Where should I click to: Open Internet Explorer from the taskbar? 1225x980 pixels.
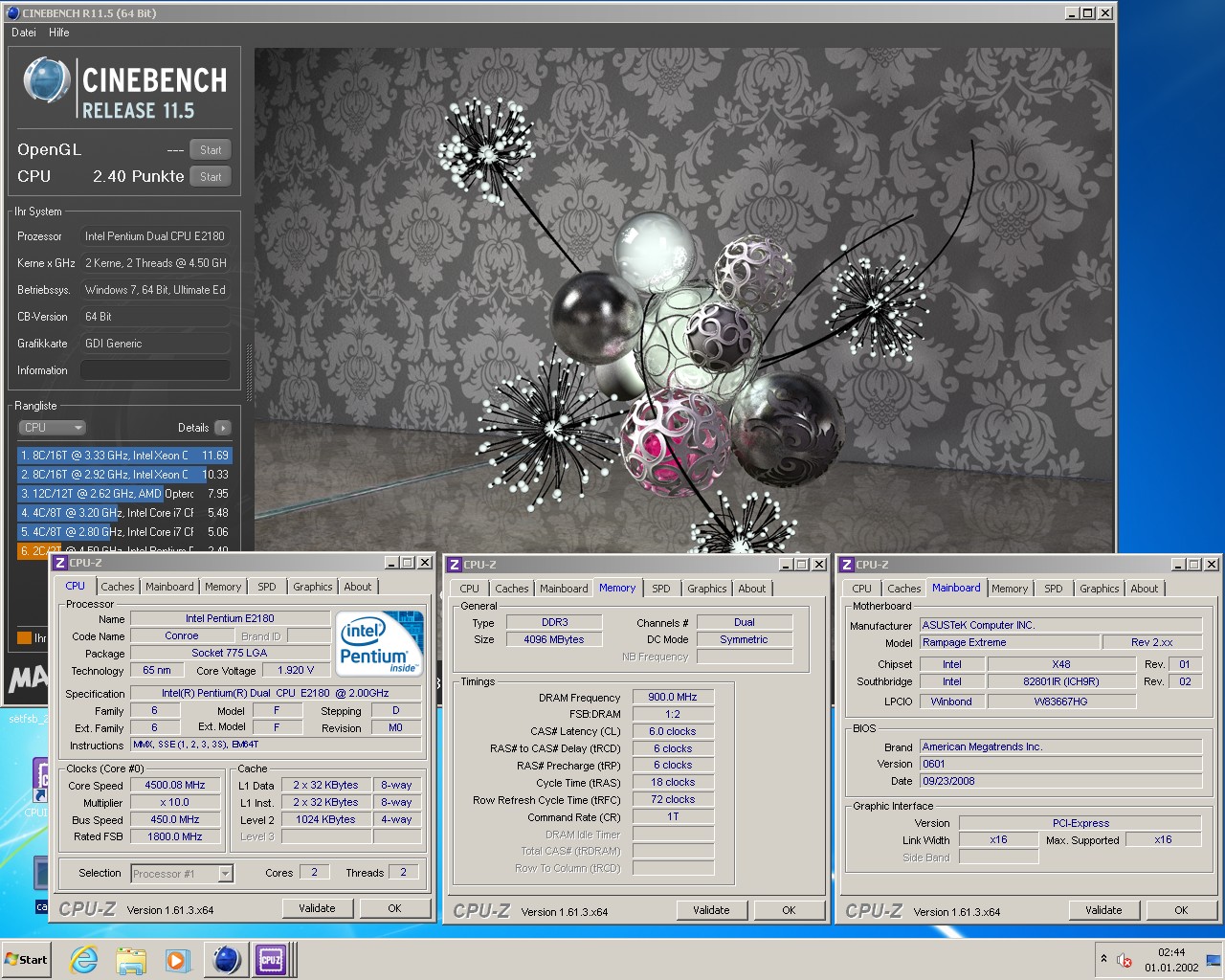[84, 959]
